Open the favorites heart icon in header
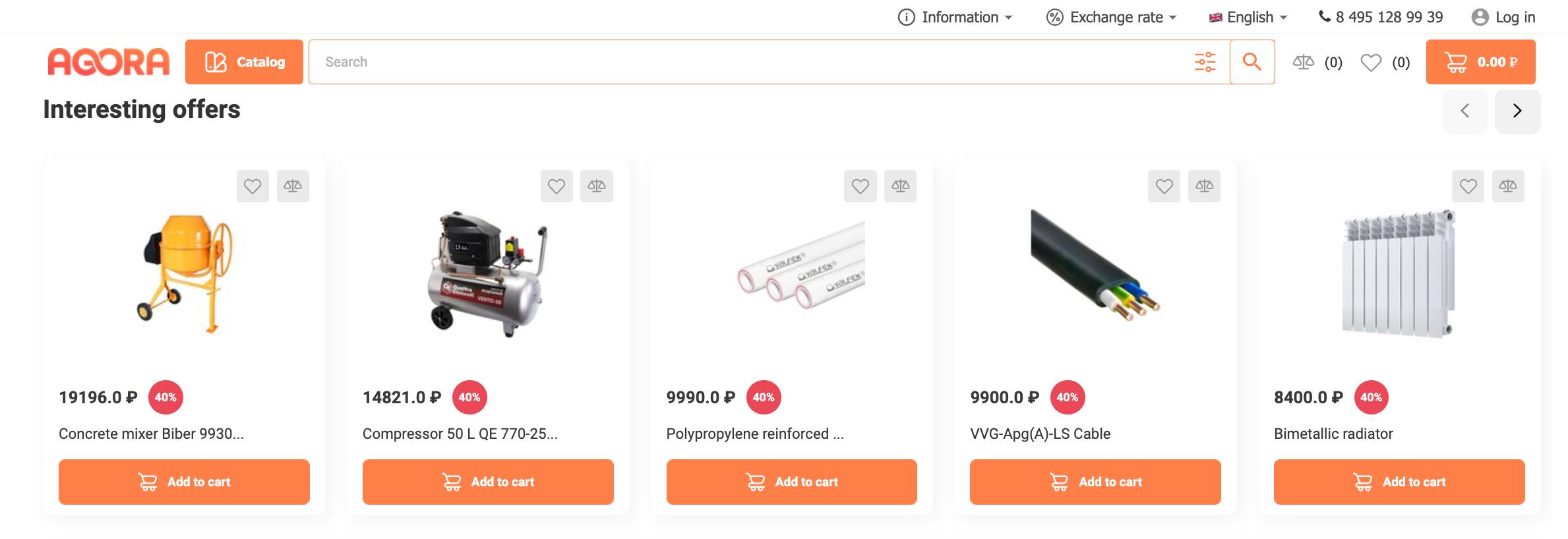Screen dimensions: 1568x539 point(1371,62)
